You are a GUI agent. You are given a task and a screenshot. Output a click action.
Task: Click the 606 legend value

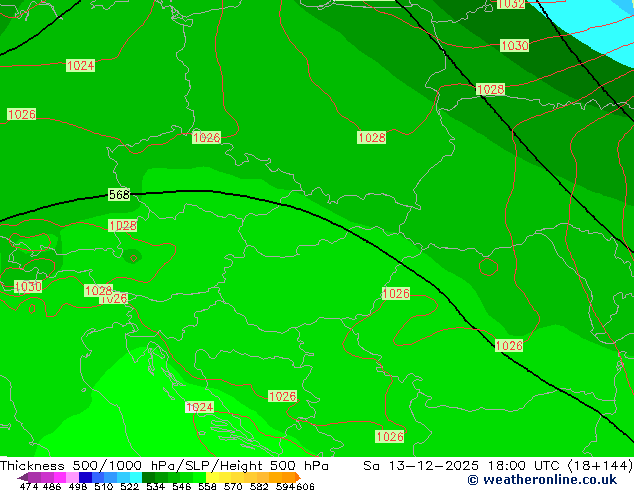coord(304,486)
